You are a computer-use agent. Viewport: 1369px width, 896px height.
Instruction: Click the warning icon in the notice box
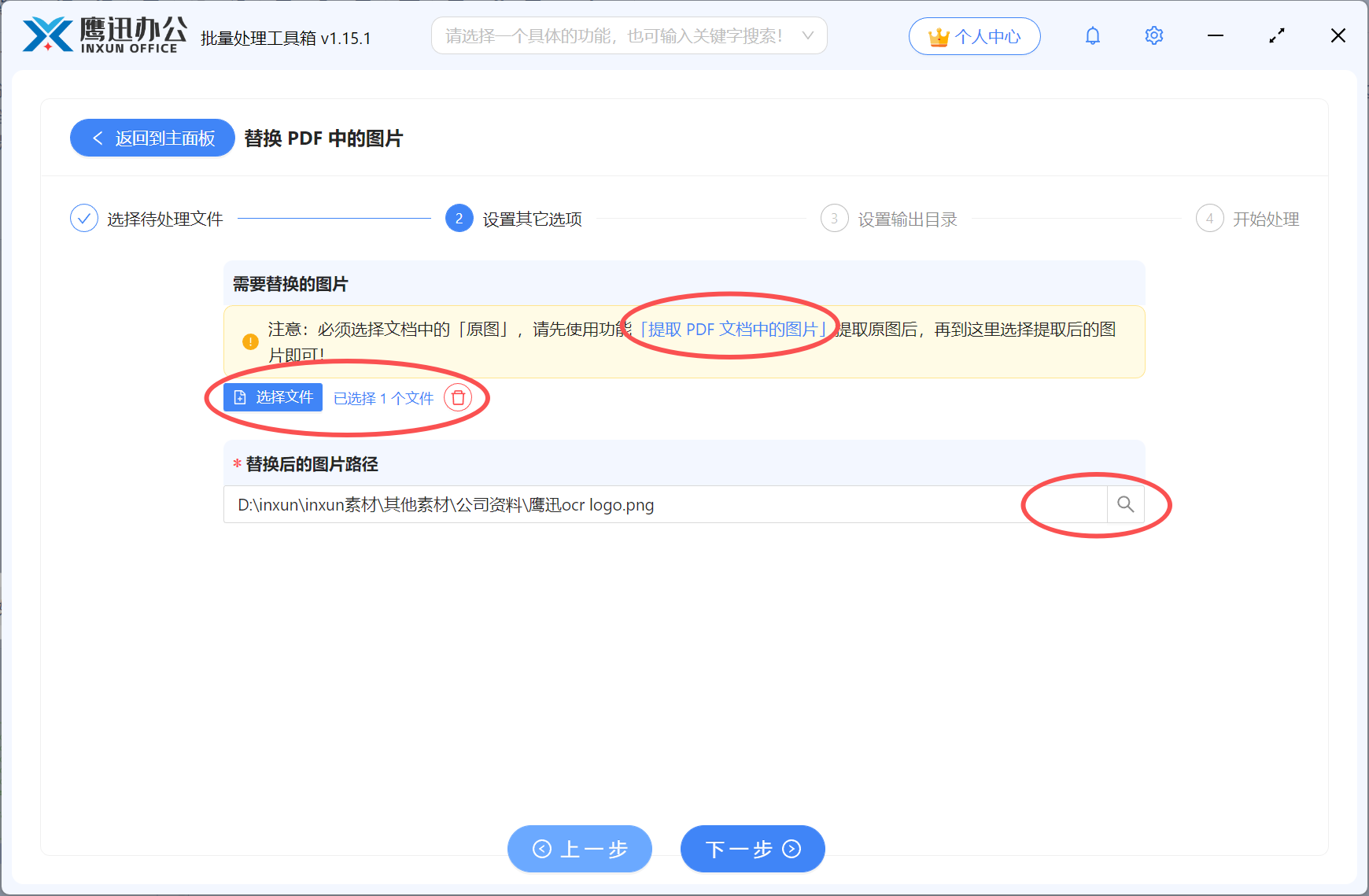tap(249, 341)
